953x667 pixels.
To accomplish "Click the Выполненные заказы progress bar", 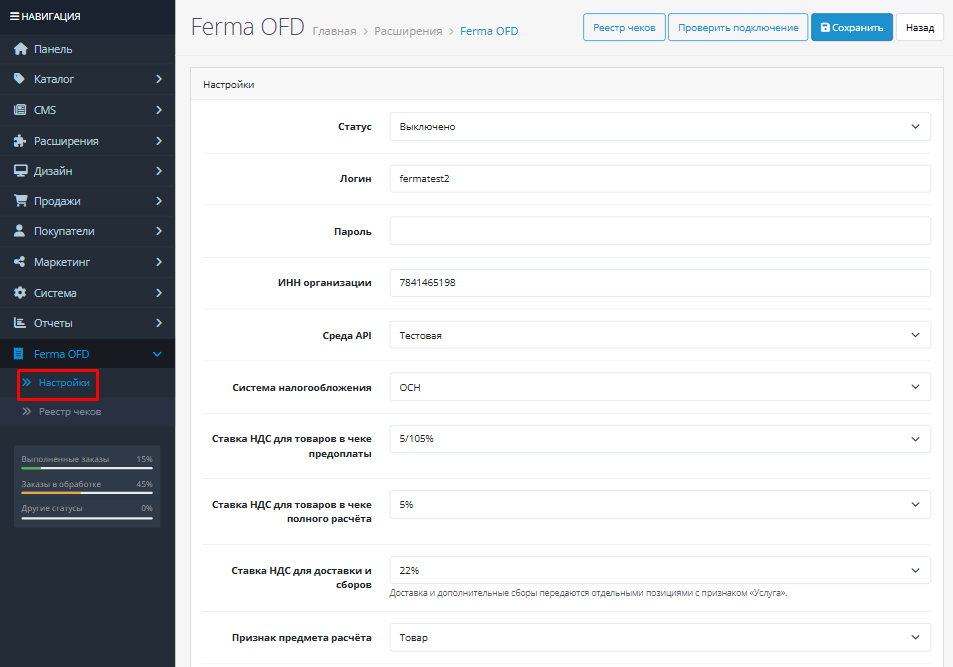I will pyautogui.click(x=86, y=468).
